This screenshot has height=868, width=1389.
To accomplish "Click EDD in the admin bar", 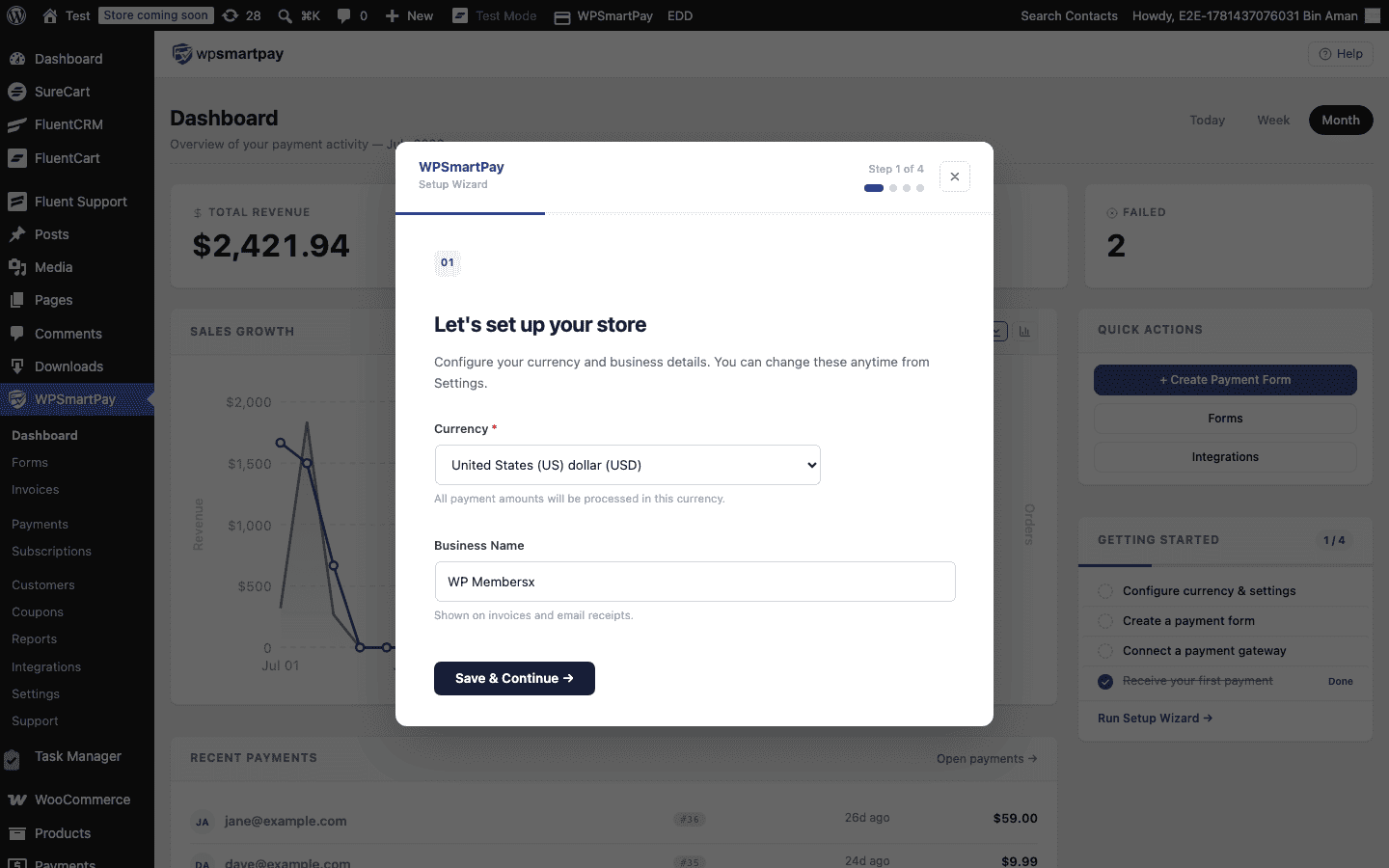I will pos(680,15).
